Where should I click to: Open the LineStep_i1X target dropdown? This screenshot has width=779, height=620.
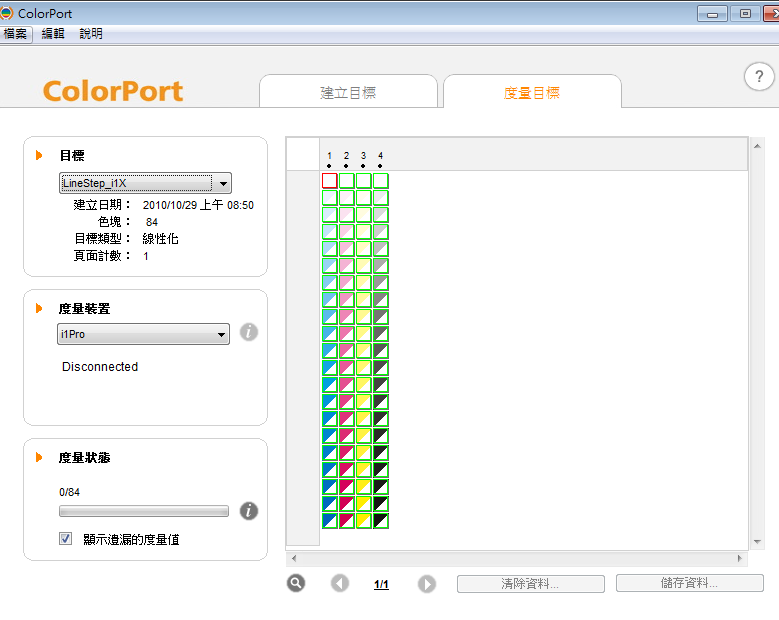[145, 183]
